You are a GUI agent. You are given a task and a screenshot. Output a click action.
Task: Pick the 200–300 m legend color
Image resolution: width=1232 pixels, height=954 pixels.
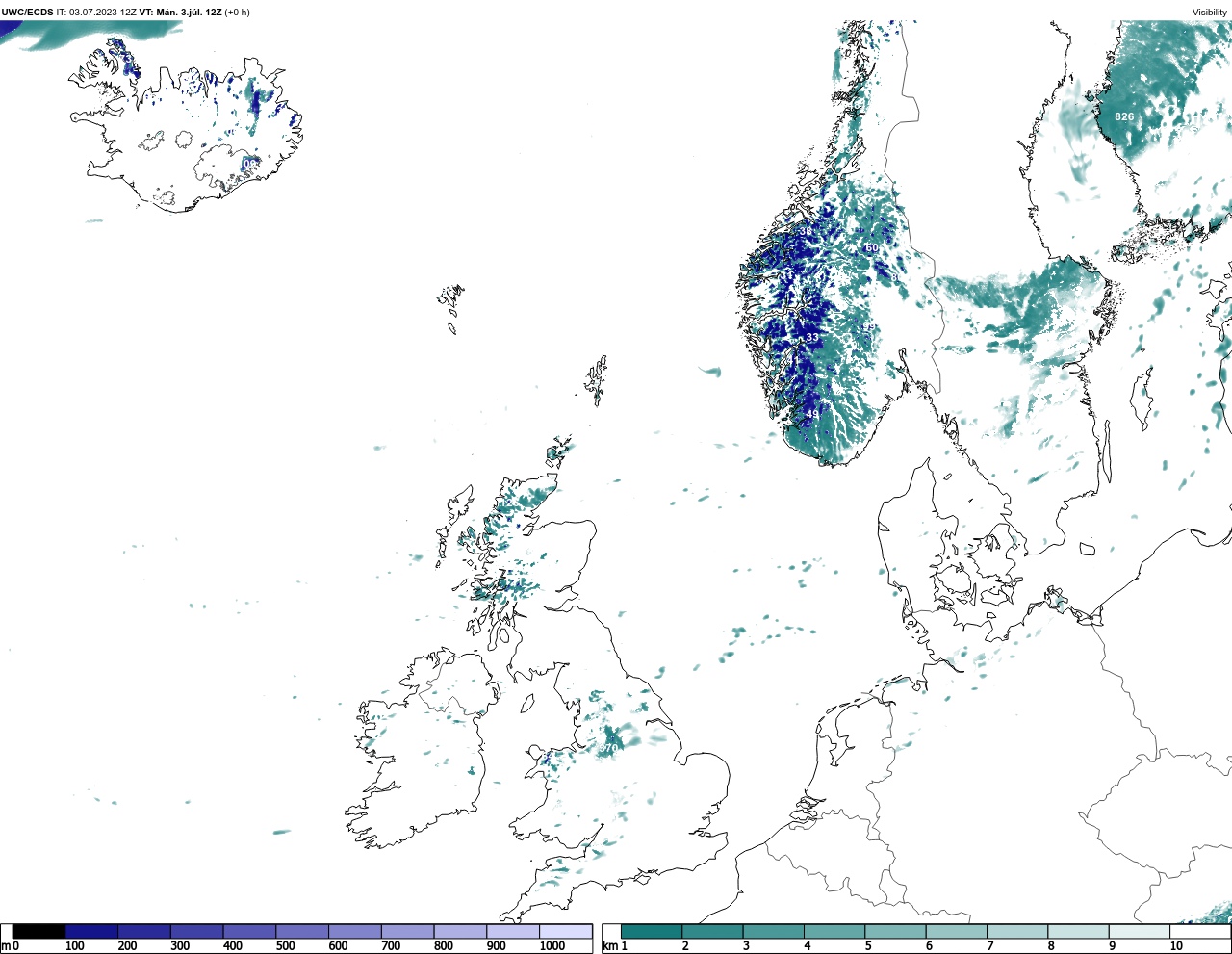pos(144,931)
